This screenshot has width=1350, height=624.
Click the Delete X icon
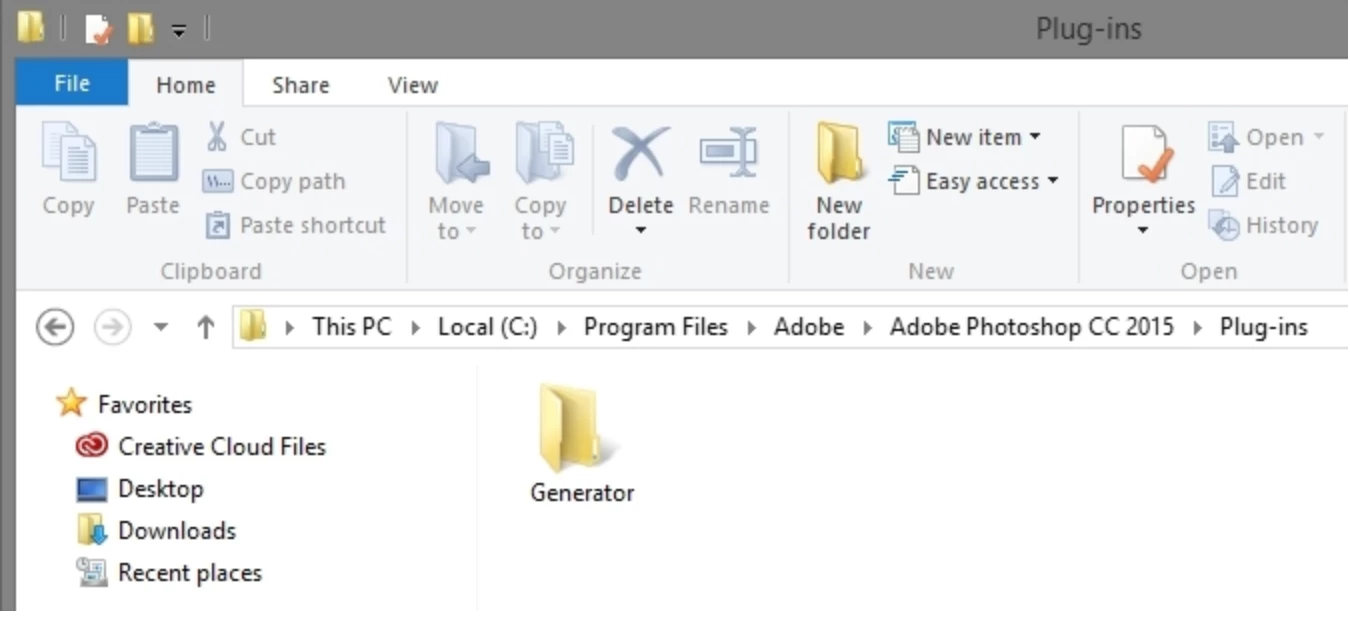tap(640, 153)
